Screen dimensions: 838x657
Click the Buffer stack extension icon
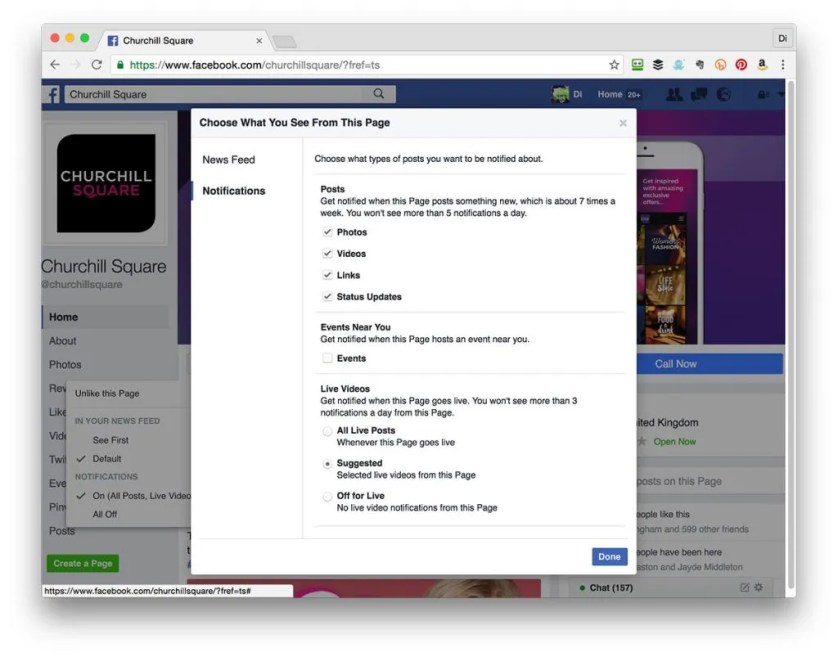[658, 65]
